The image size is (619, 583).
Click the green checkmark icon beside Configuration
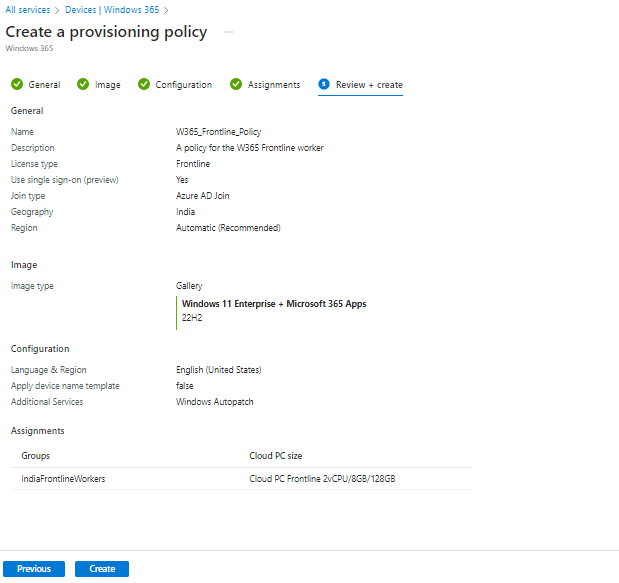tap(144, 84)
